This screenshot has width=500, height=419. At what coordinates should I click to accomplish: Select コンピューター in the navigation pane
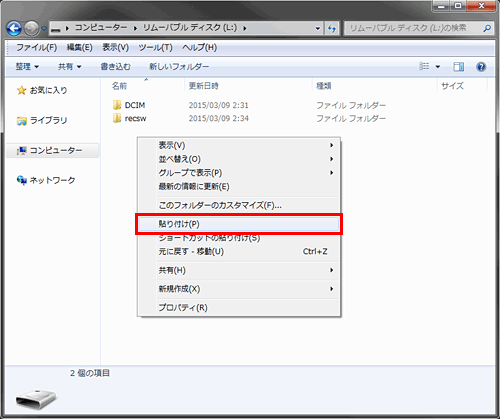click(53, 150)
